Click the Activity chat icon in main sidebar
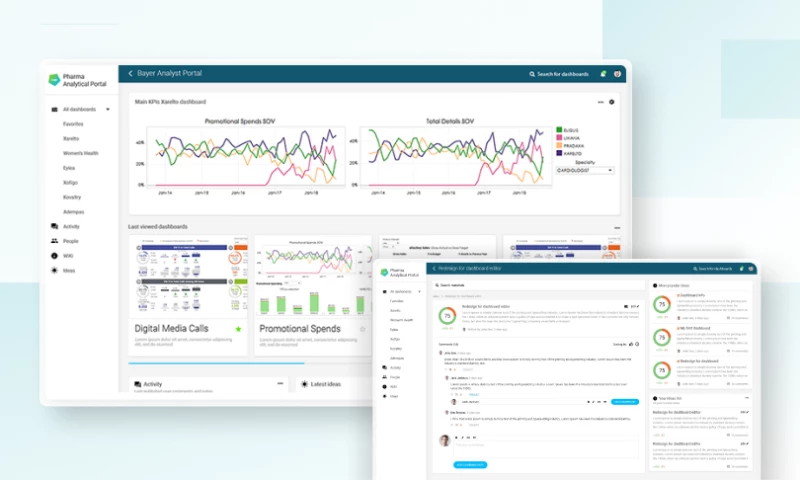 (55, 226)
